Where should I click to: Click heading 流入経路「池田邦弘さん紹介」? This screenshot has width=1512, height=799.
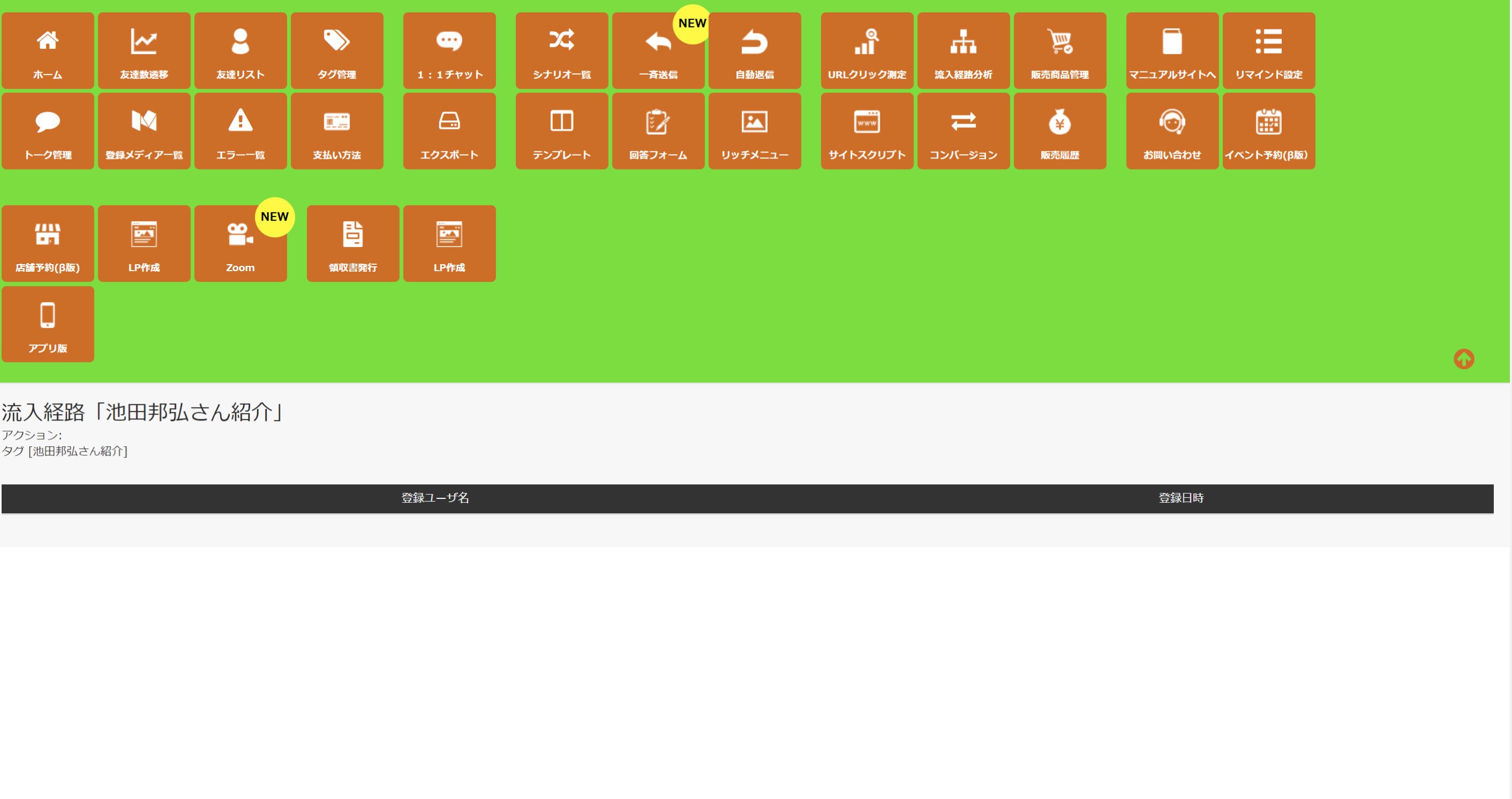[143, 412]
